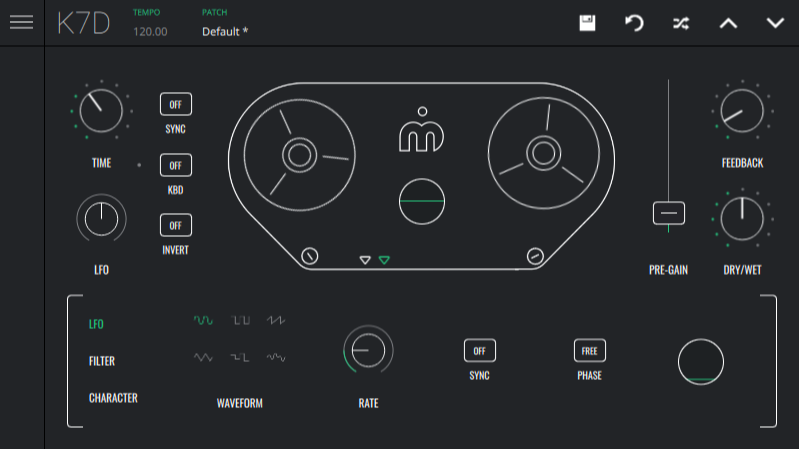Save the current patch
Viewport: 799px width, 449px height.
(587, 23)
